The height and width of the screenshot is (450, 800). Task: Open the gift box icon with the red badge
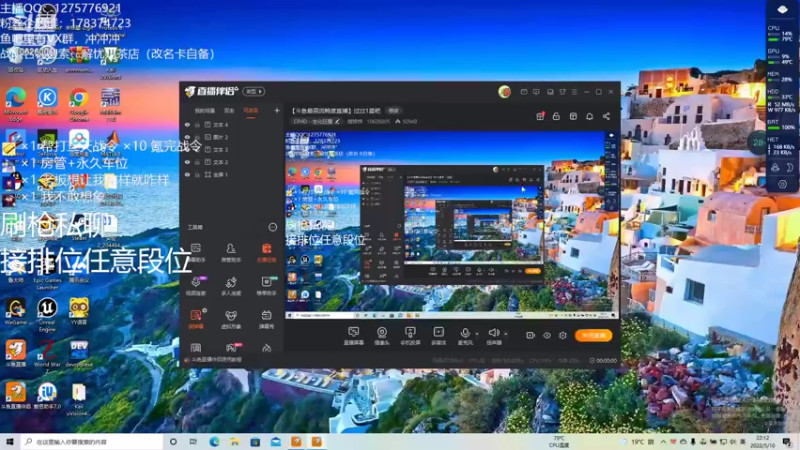(540, 116)
